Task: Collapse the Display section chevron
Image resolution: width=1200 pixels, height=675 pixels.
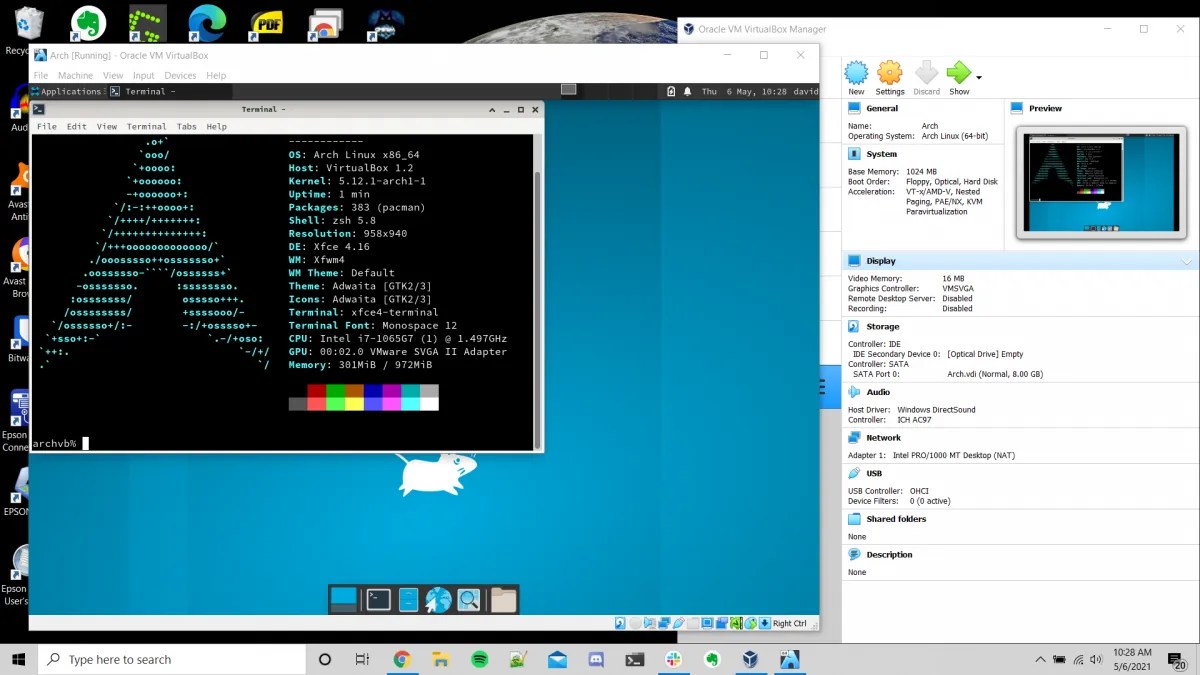Action: tap(1187, 261)
